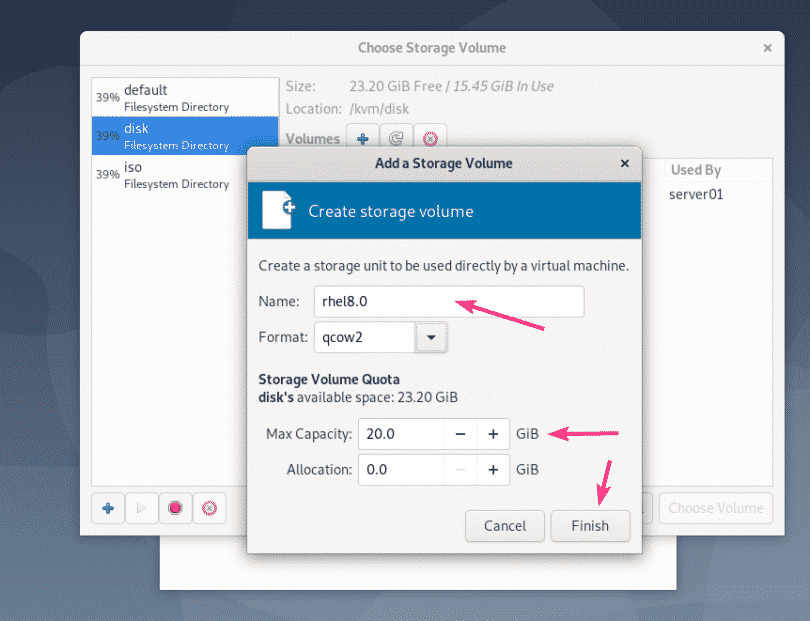The width and height of the screenshot is (810, 621).
Task: Open the Format dropdown showing qcow2
Action: (x=431, y=337)
